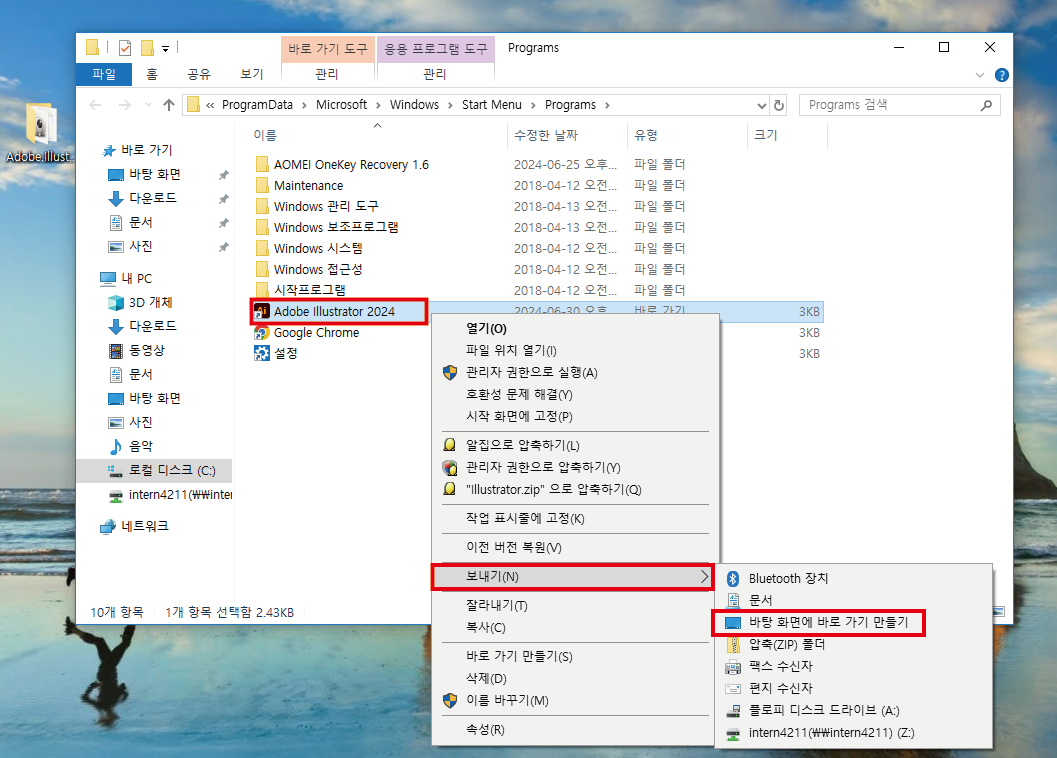The height and width of the screenshot is (758, 1057).
Task: Click the forward navigation arrow
Action: point(125,105)
